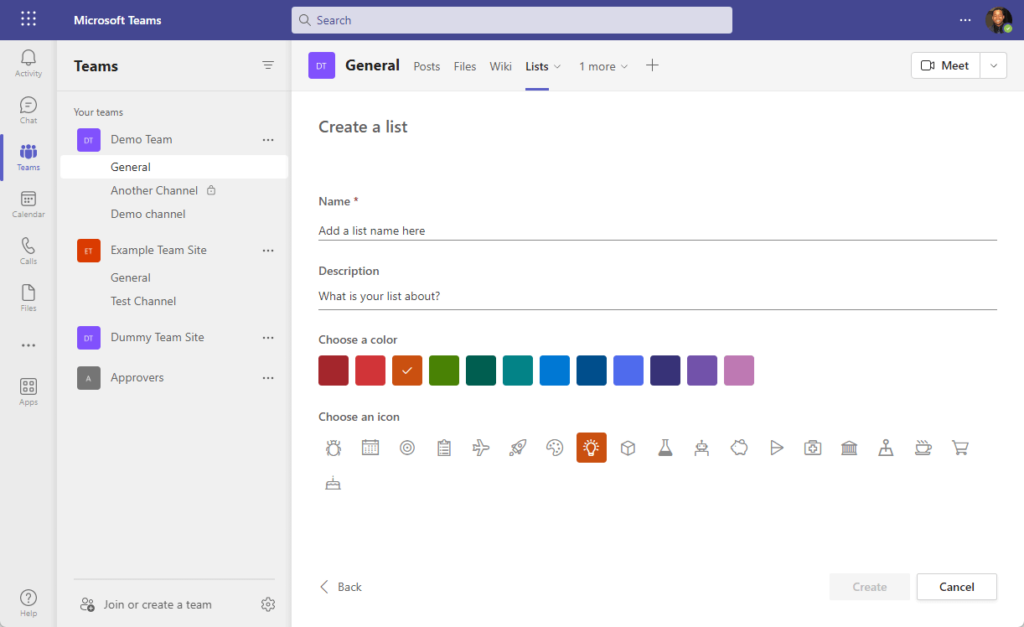1024x627 pixels.
Task: Open Chat in the left rail
Action: 28,110
